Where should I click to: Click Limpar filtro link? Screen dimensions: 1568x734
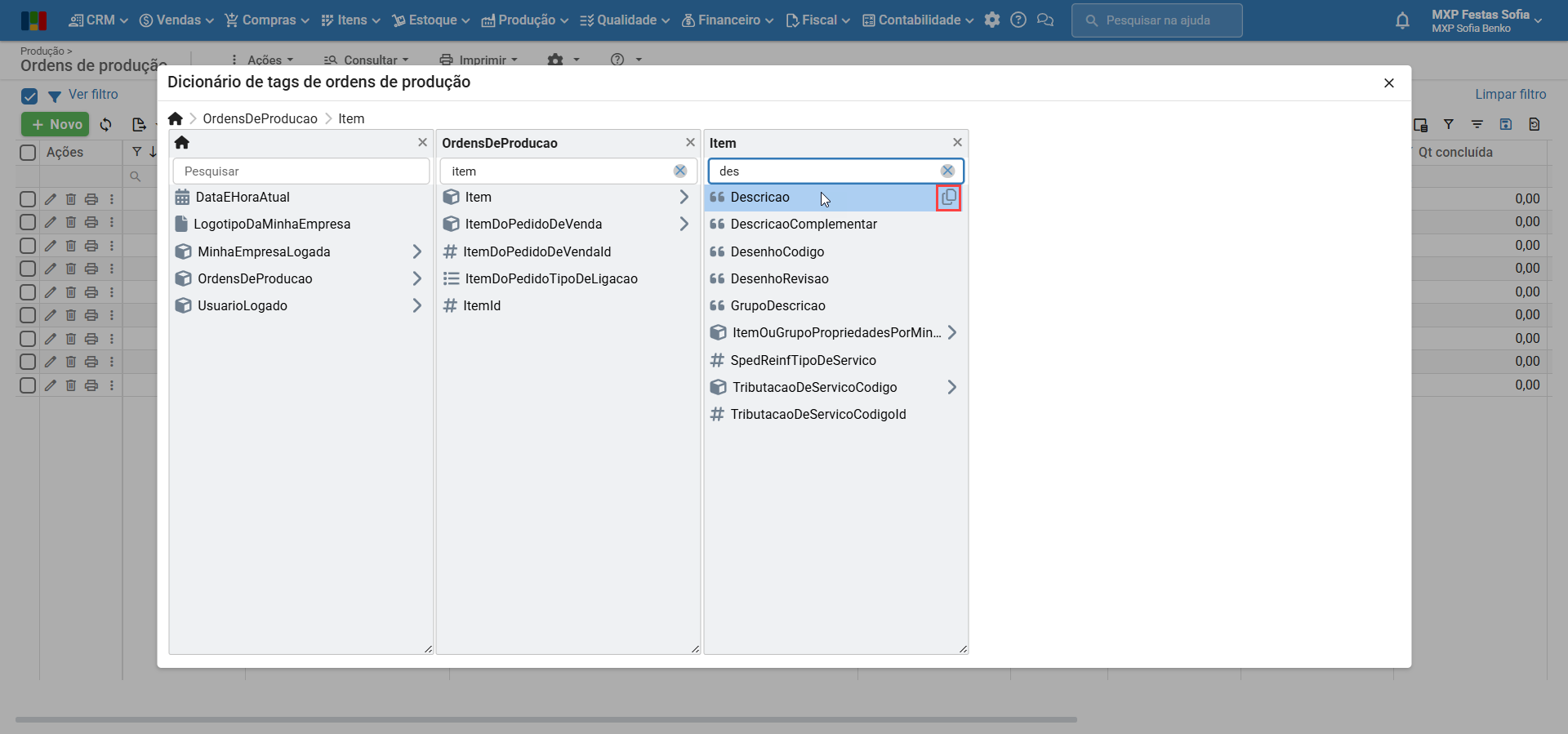pyautogui.click(x=1510, y=95)
